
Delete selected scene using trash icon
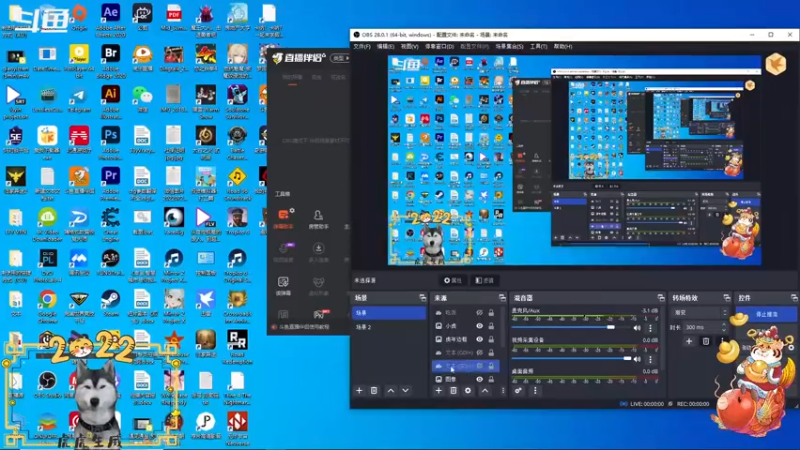coord(374,391)
